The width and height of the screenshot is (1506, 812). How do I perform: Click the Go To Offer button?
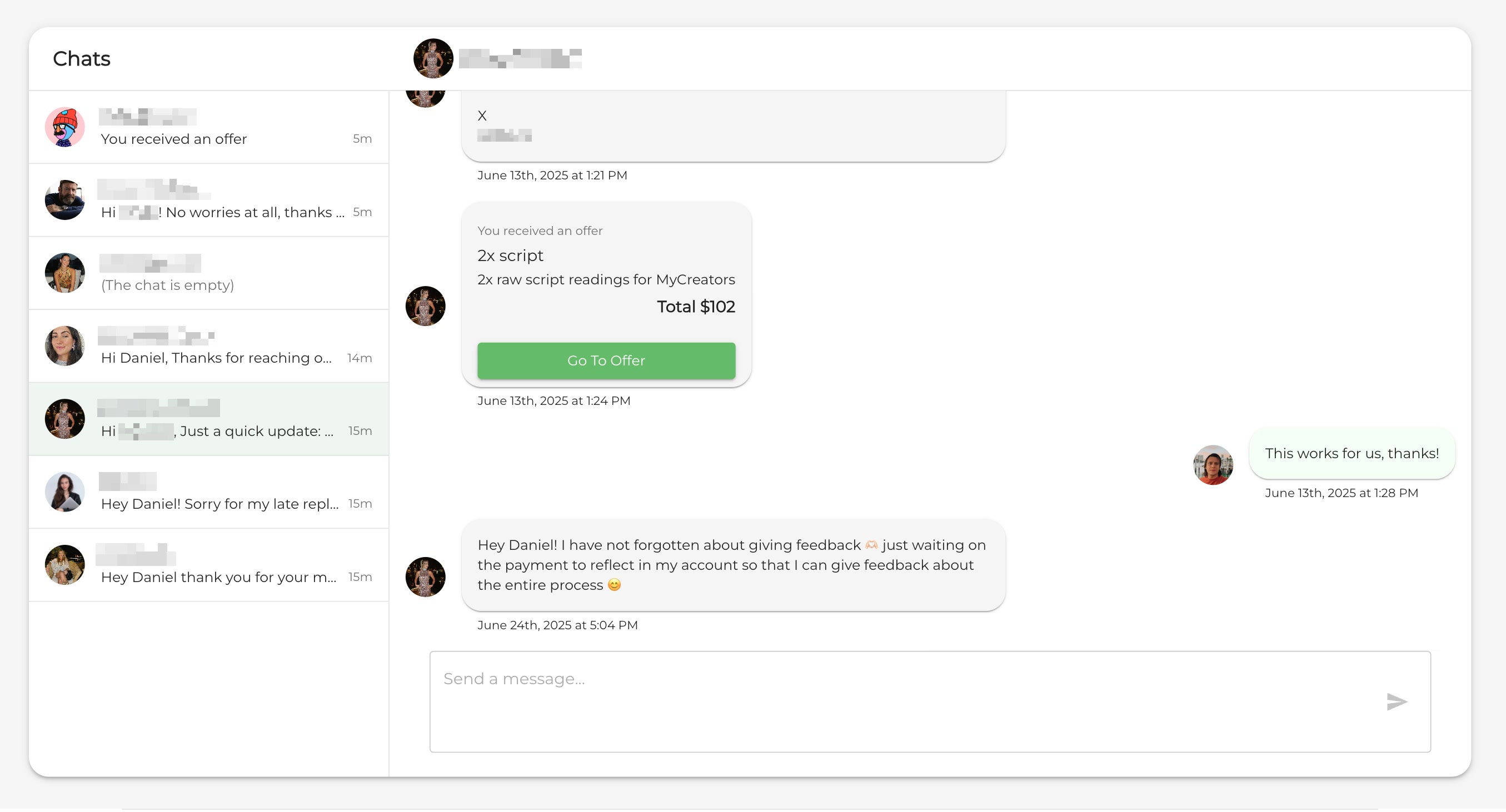606,360
